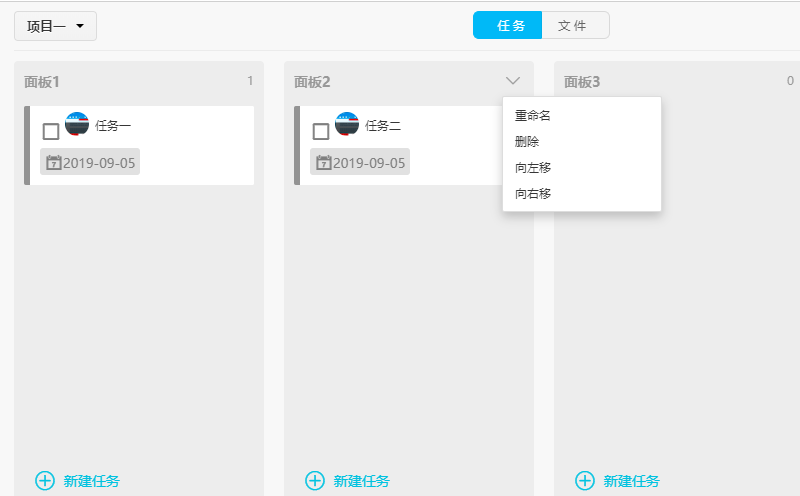Select 向左移 menu option

(x=533, y=168)
